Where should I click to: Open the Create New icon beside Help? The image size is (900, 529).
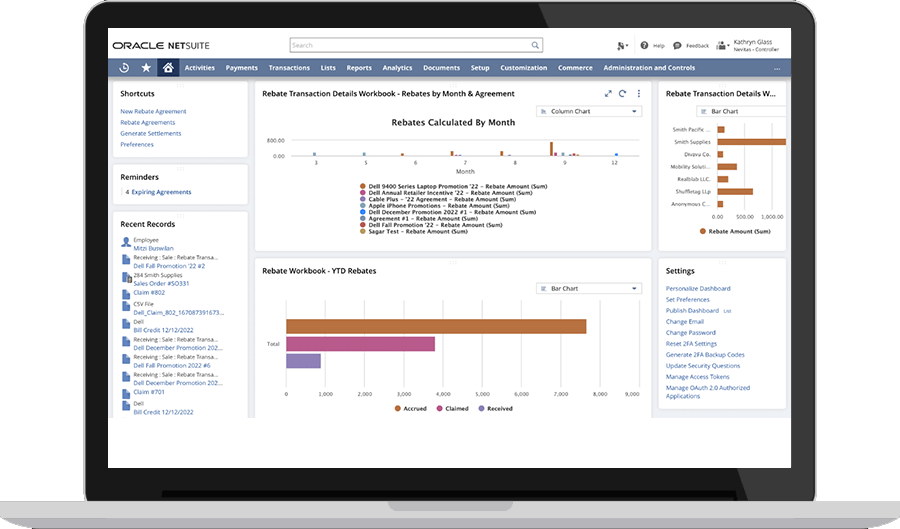pyautogui.click(x=622, y=45)
